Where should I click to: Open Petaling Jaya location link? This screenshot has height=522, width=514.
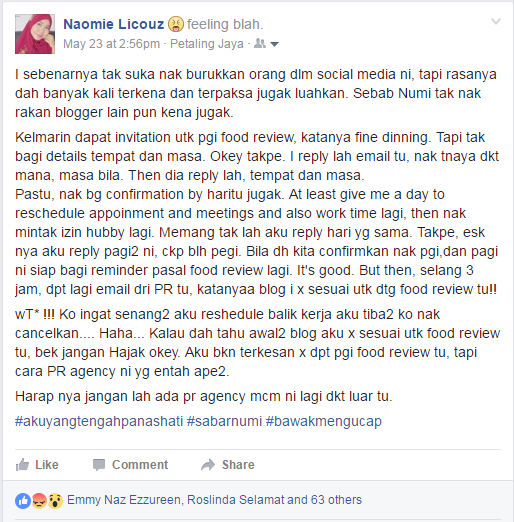(207, 44)
